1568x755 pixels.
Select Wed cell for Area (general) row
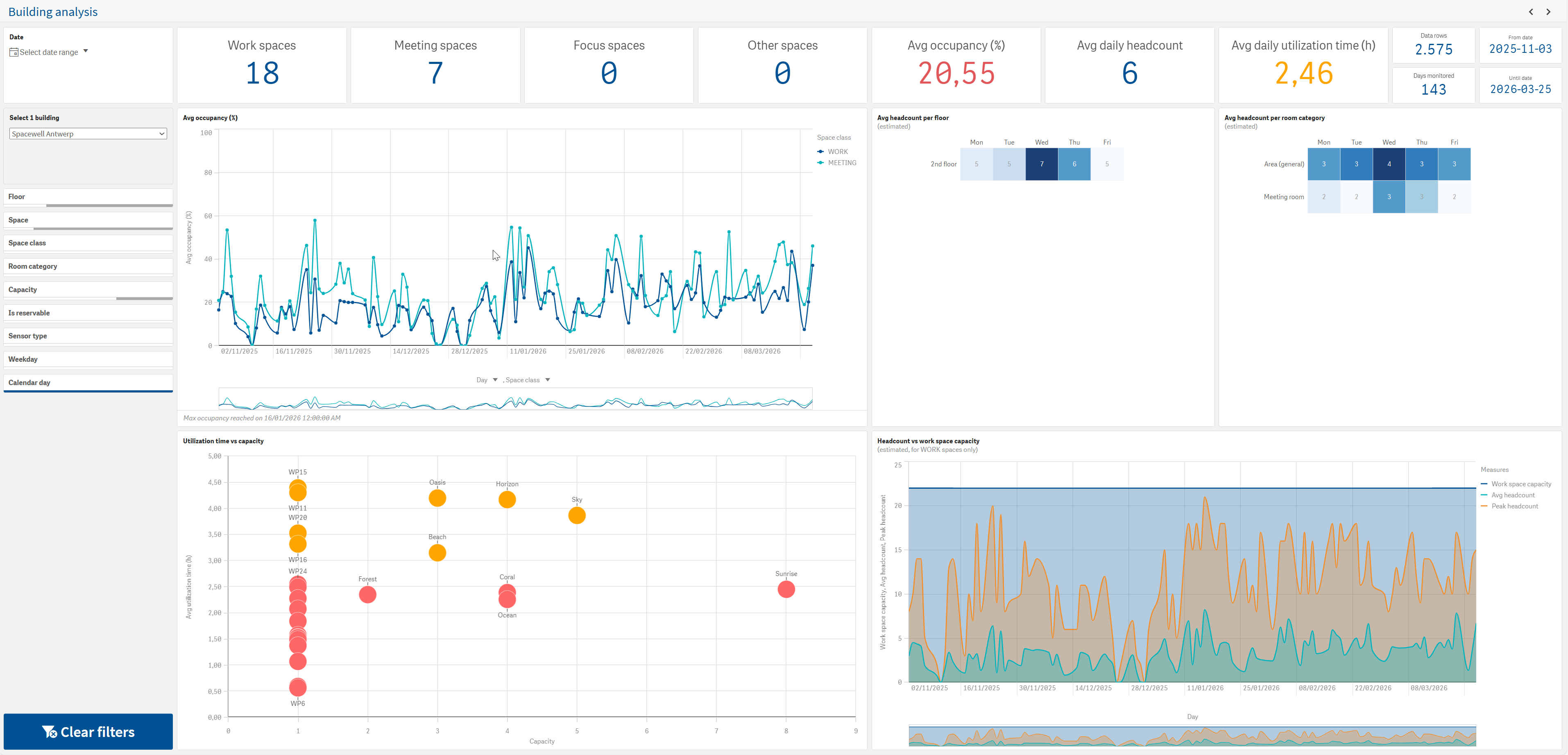tap(1389, 164)
